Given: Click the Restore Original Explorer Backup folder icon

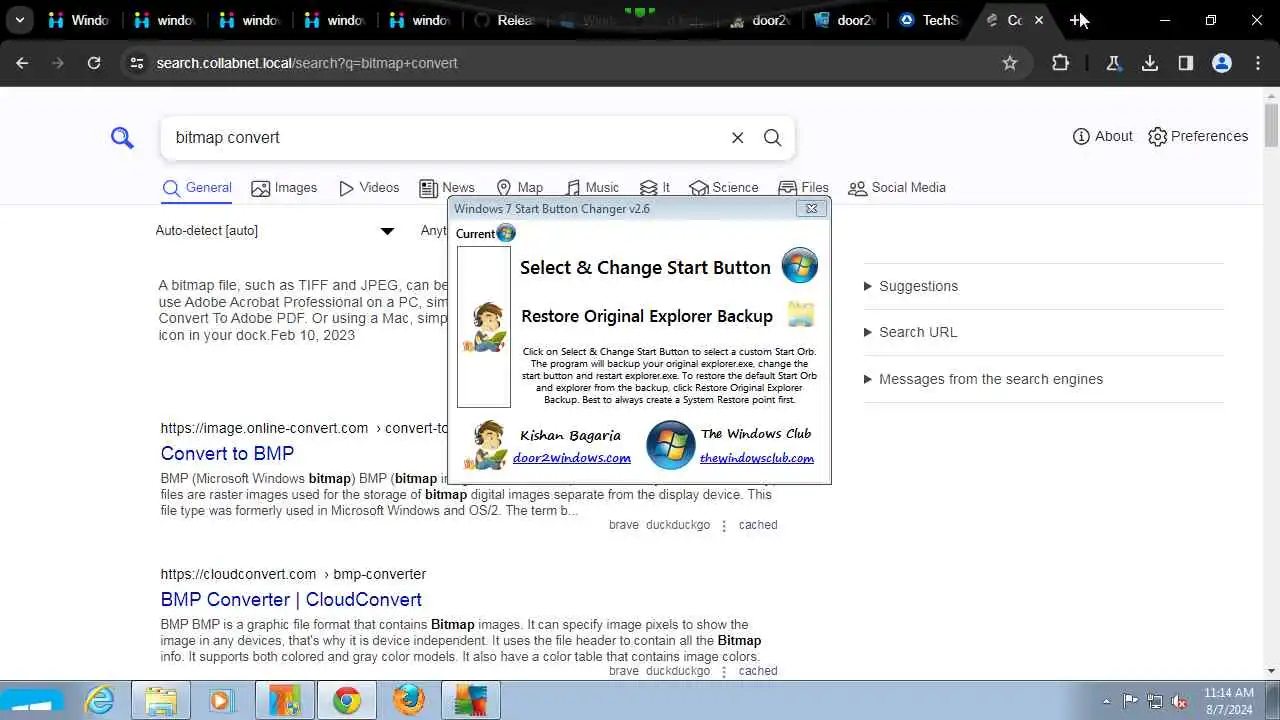Looking at the screenshot, I should coord(801,315).
